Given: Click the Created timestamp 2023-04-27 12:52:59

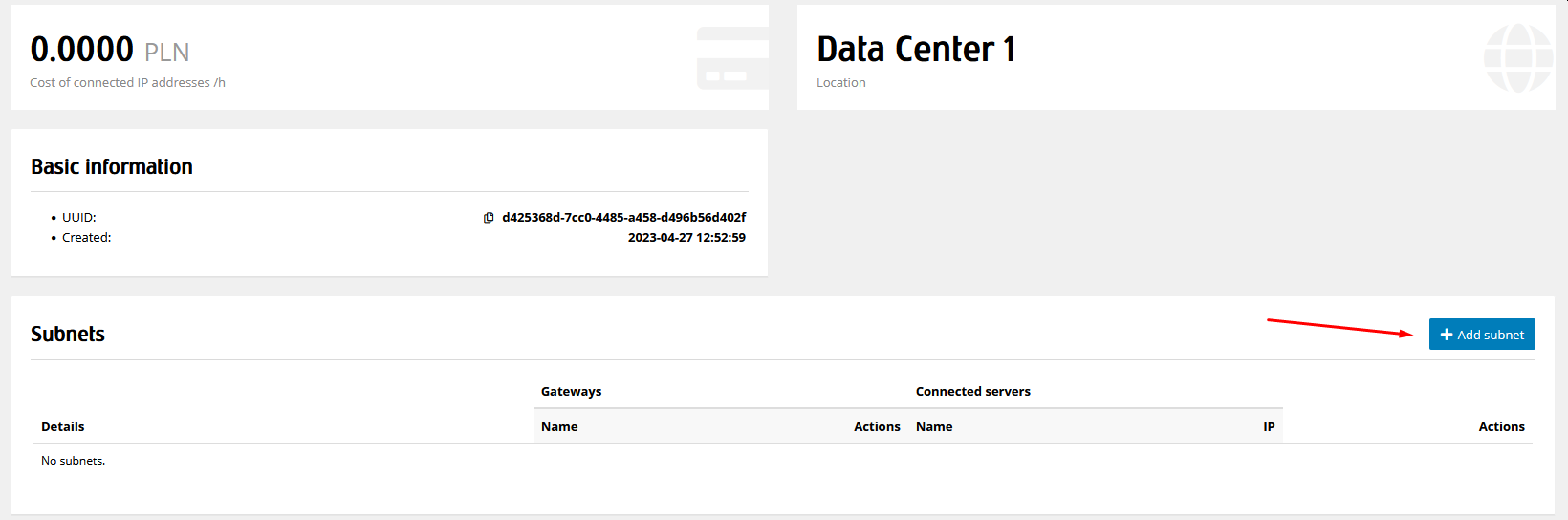Looking at the screenshot, I should coord(686,238).
